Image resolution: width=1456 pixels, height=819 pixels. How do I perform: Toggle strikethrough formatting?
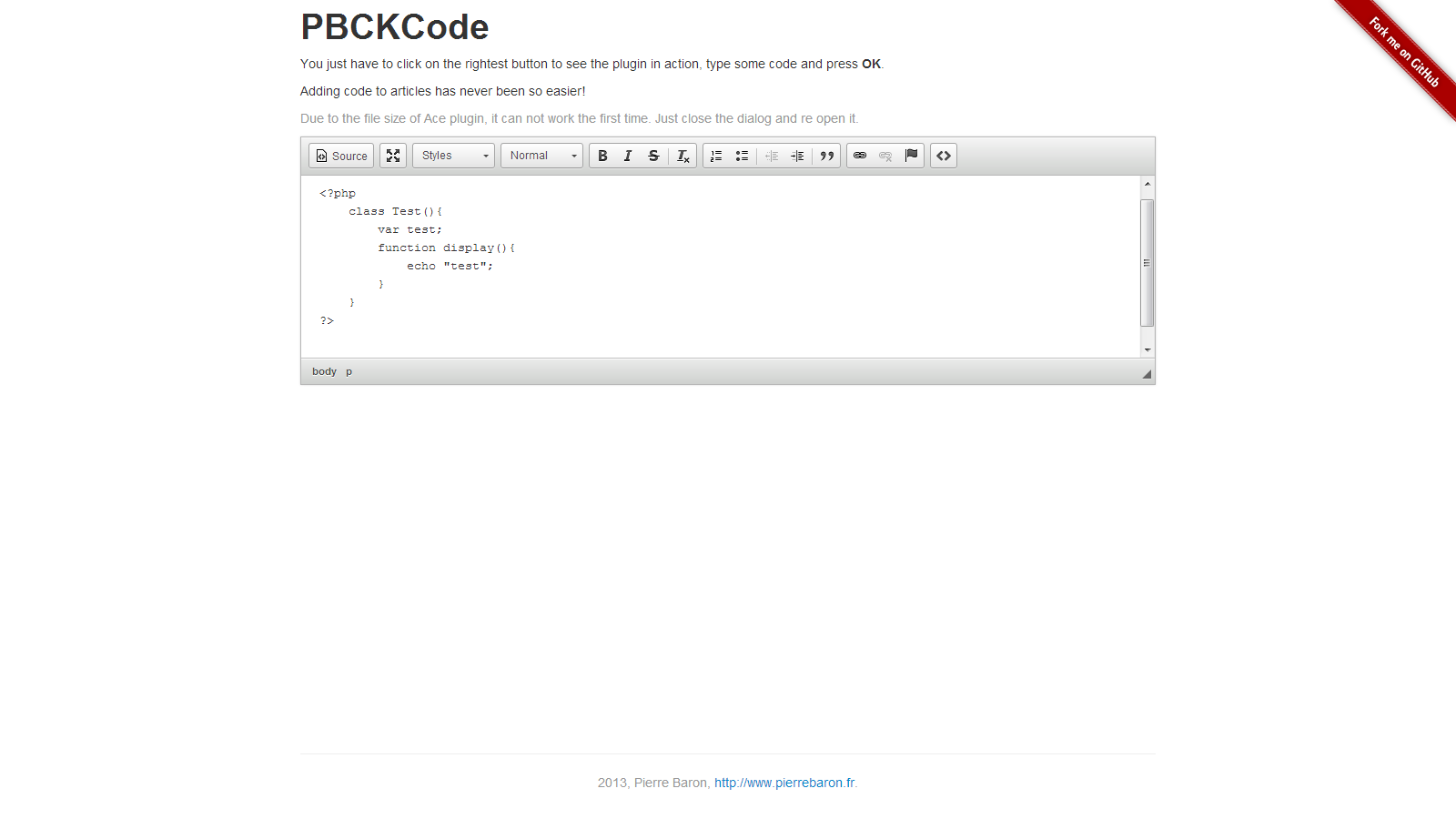(653, 156)
